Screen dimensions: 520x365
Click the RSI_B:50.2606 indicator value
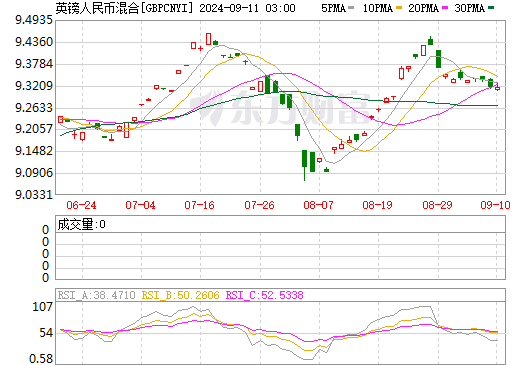pos(180,295)
